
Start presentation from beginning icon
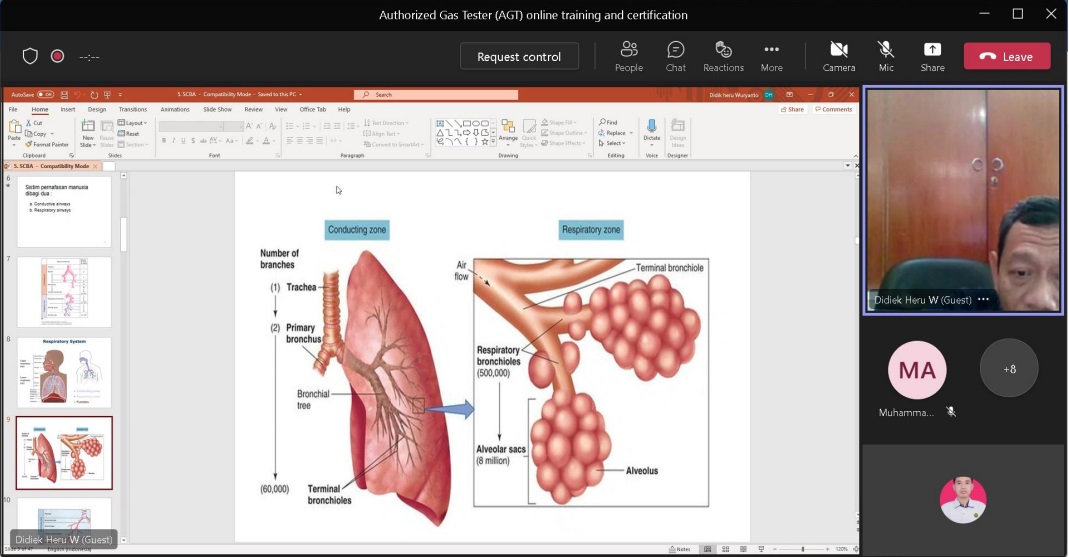(x=107, y=95)
